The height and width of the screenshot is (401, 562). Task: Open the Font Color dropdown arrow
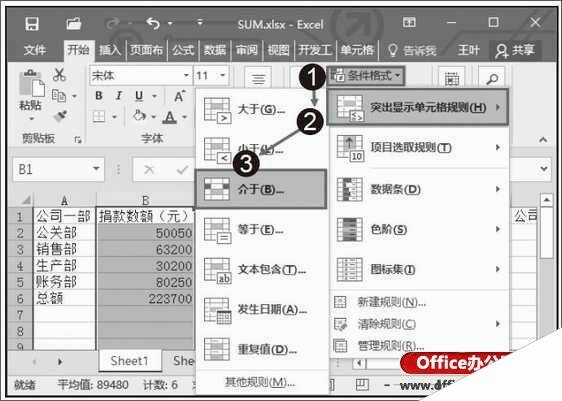click(185, 117)
